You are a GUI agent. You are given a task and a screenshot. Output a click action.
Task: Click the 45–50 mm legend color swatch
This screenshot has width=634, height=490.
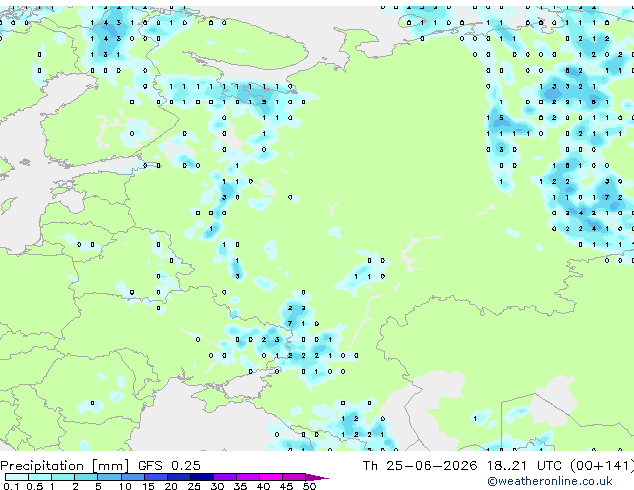pos(294,477)
